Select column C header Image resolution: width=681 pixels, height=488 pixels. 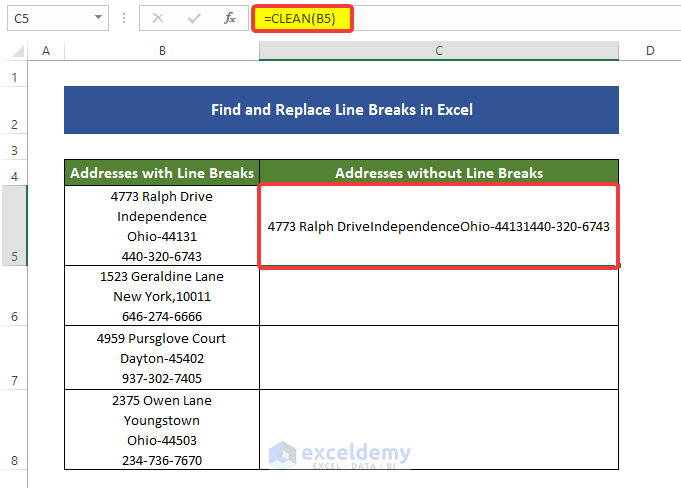[439, 51]
